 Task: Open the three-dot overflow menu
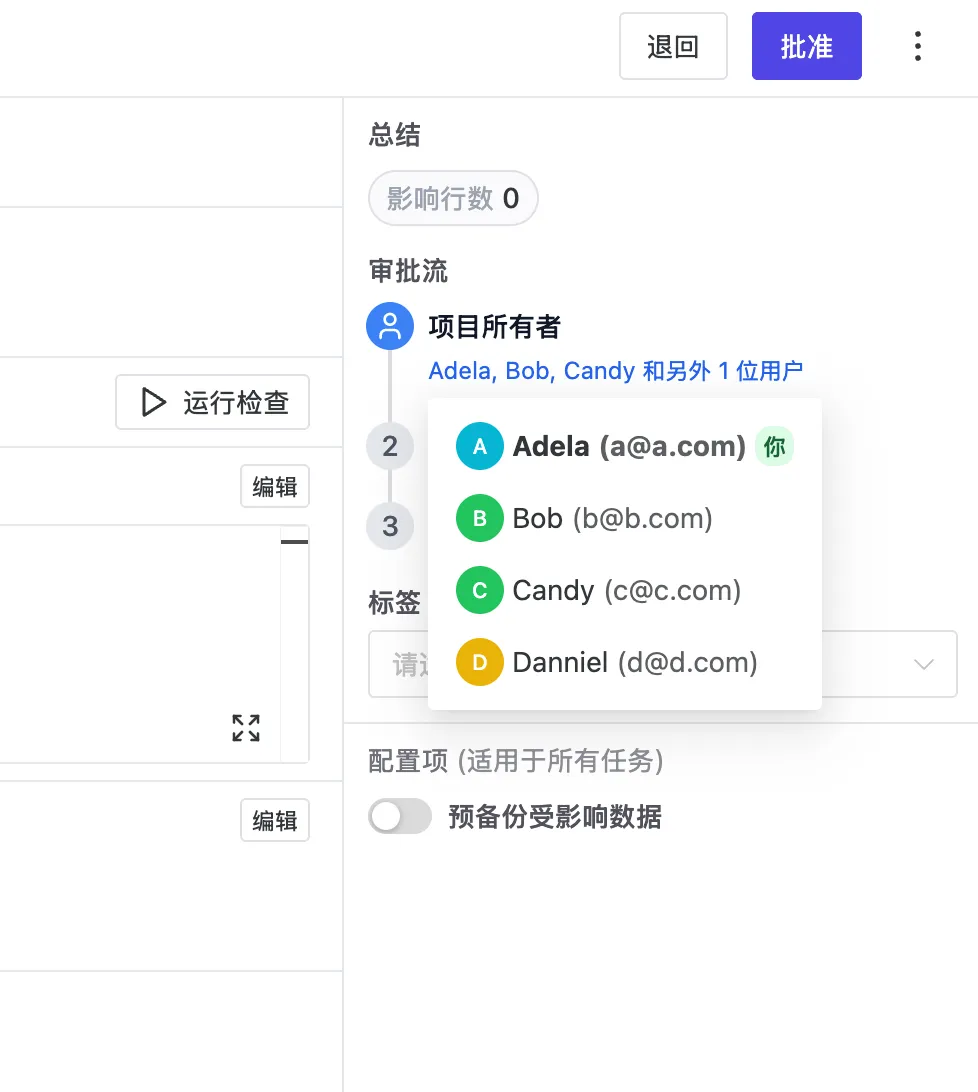[917, 46]
